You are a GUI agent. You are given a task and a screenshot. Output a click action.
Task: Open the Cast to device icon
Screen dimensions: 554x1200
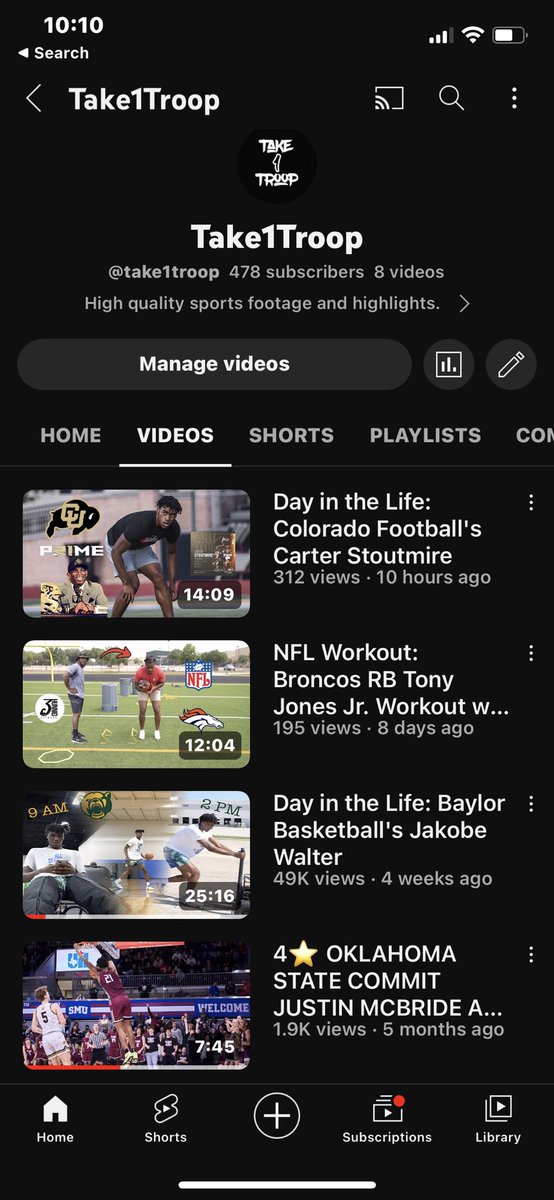[x=389, y=98]
